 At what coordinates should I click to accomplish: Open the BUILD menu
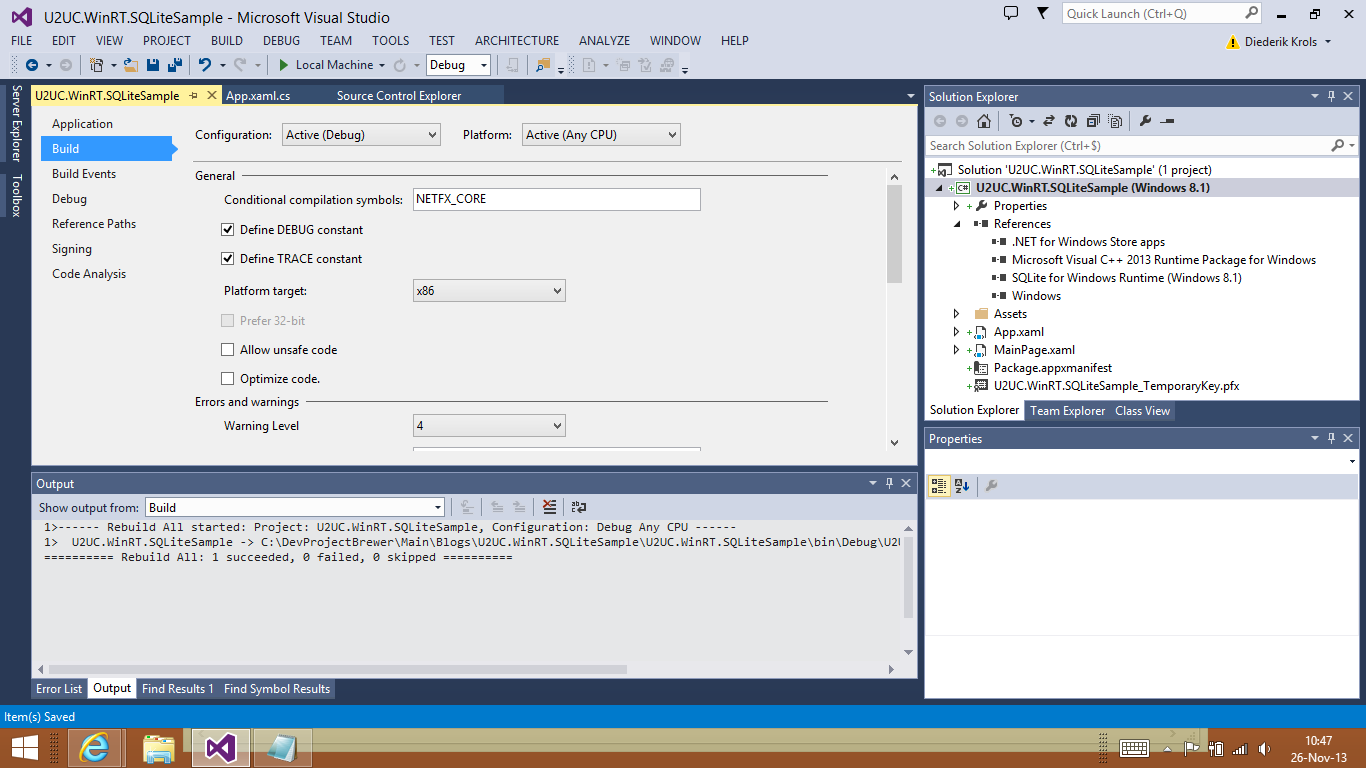click(227, 41)
